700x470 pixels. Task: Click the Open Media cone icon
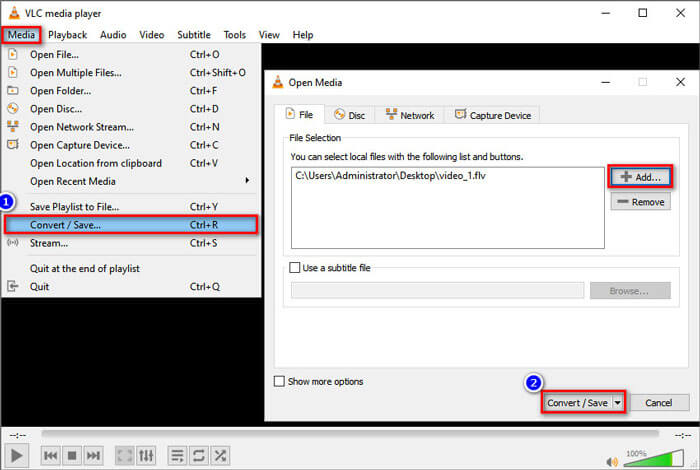tap(278, 82)
